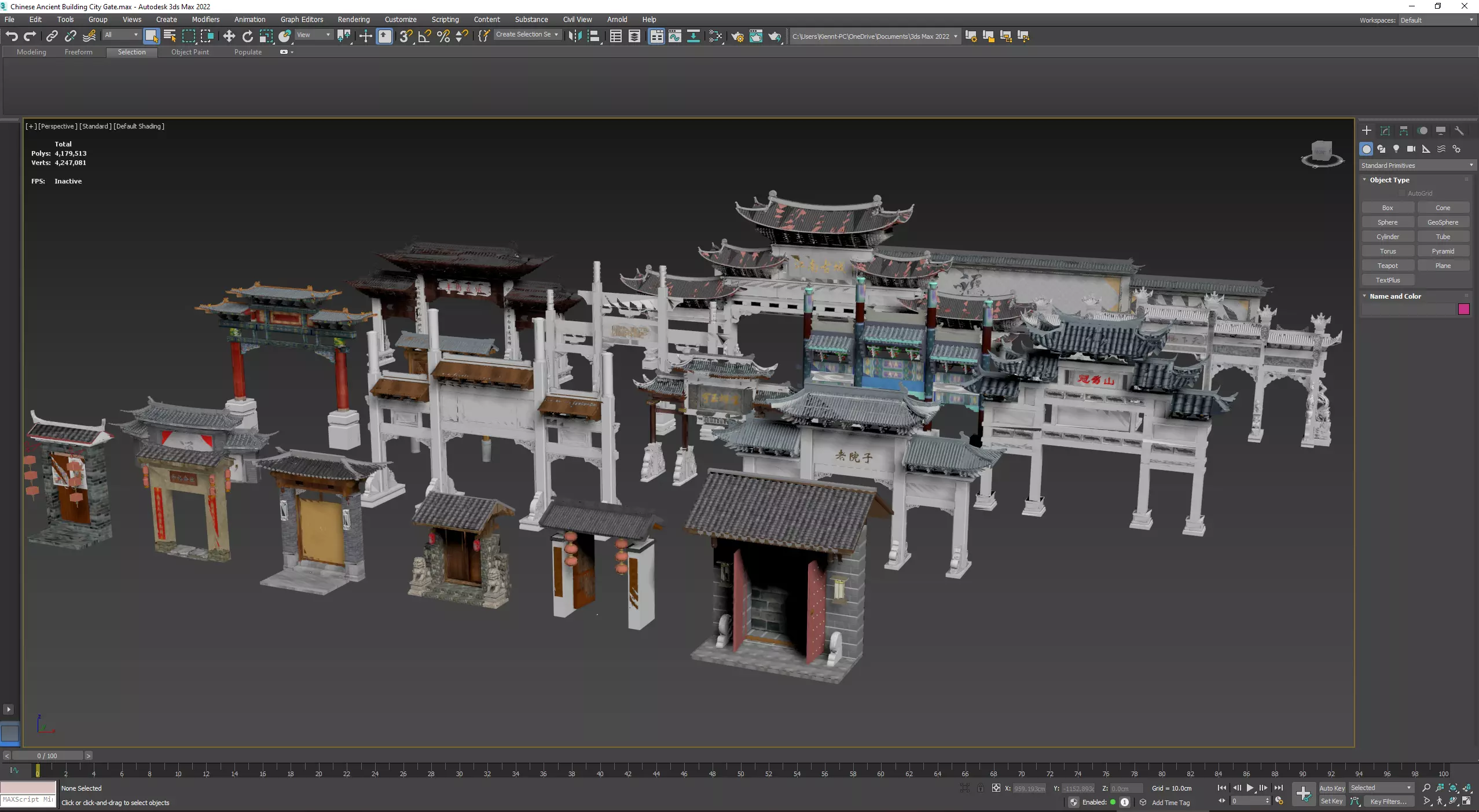The width and height of the screenshot is (1479, 812).
Task: Activate the Select and Link tool
Action: coord(52,36)
